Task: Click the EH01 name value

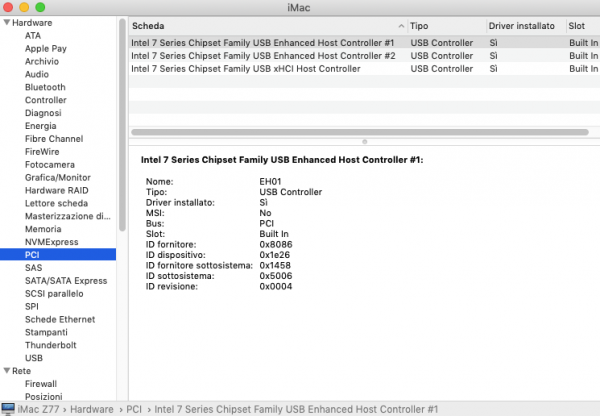Action: click(x=270, y=181)
